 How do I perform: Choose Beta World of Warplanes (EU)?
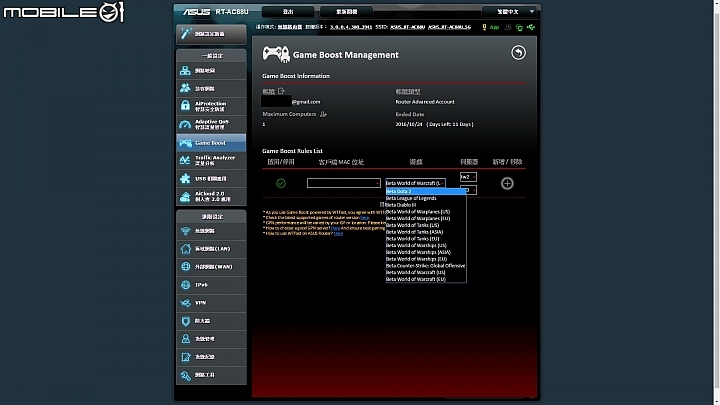(x=426, y=218)
